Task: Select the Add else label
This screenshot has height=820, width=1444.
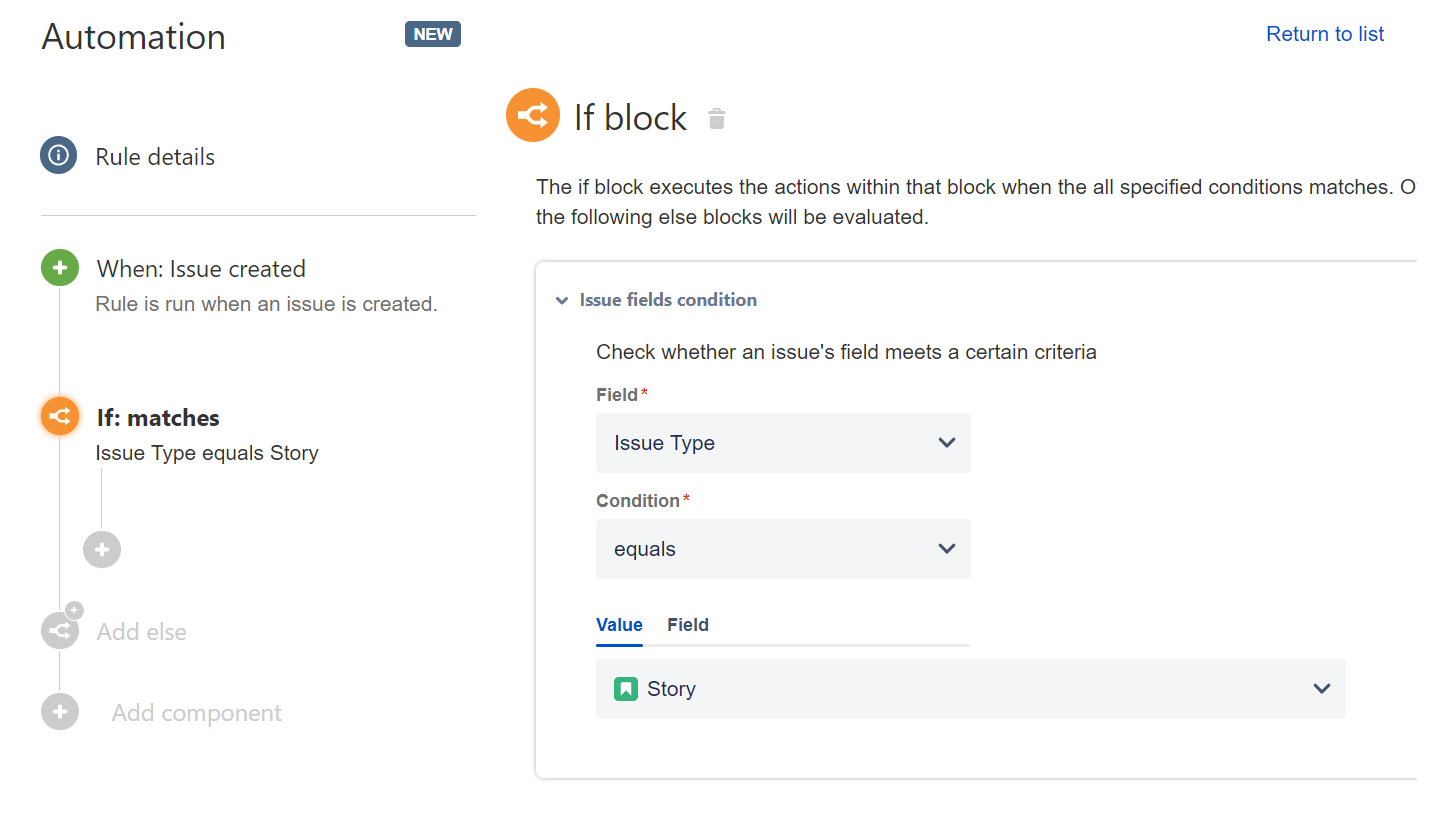Action: [141, 631]
